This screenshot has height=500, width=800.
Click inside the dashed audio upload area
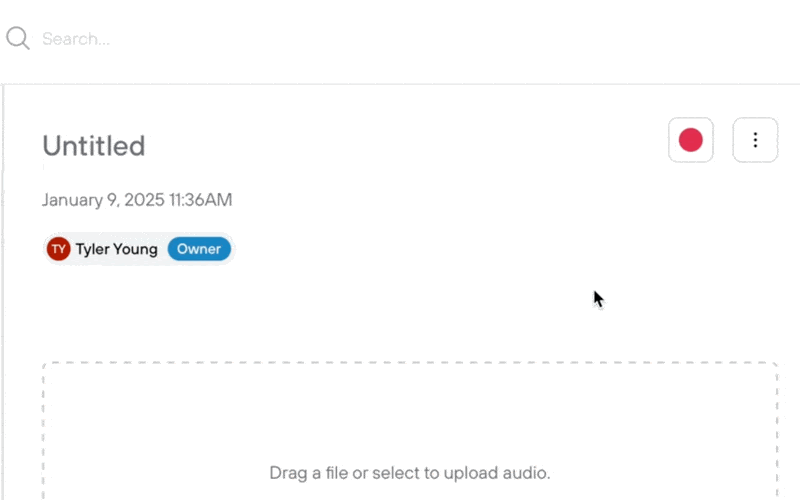tap(410, 431)
